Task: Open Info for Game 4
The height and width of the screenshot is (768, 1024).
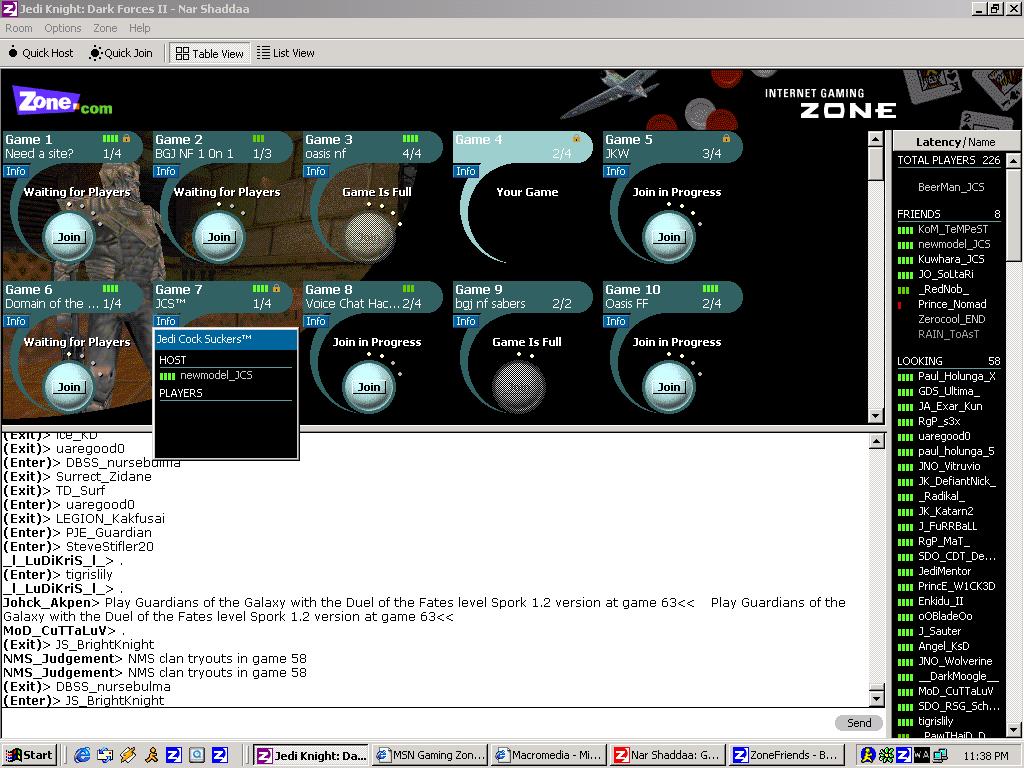Action: tap(466, 171)
